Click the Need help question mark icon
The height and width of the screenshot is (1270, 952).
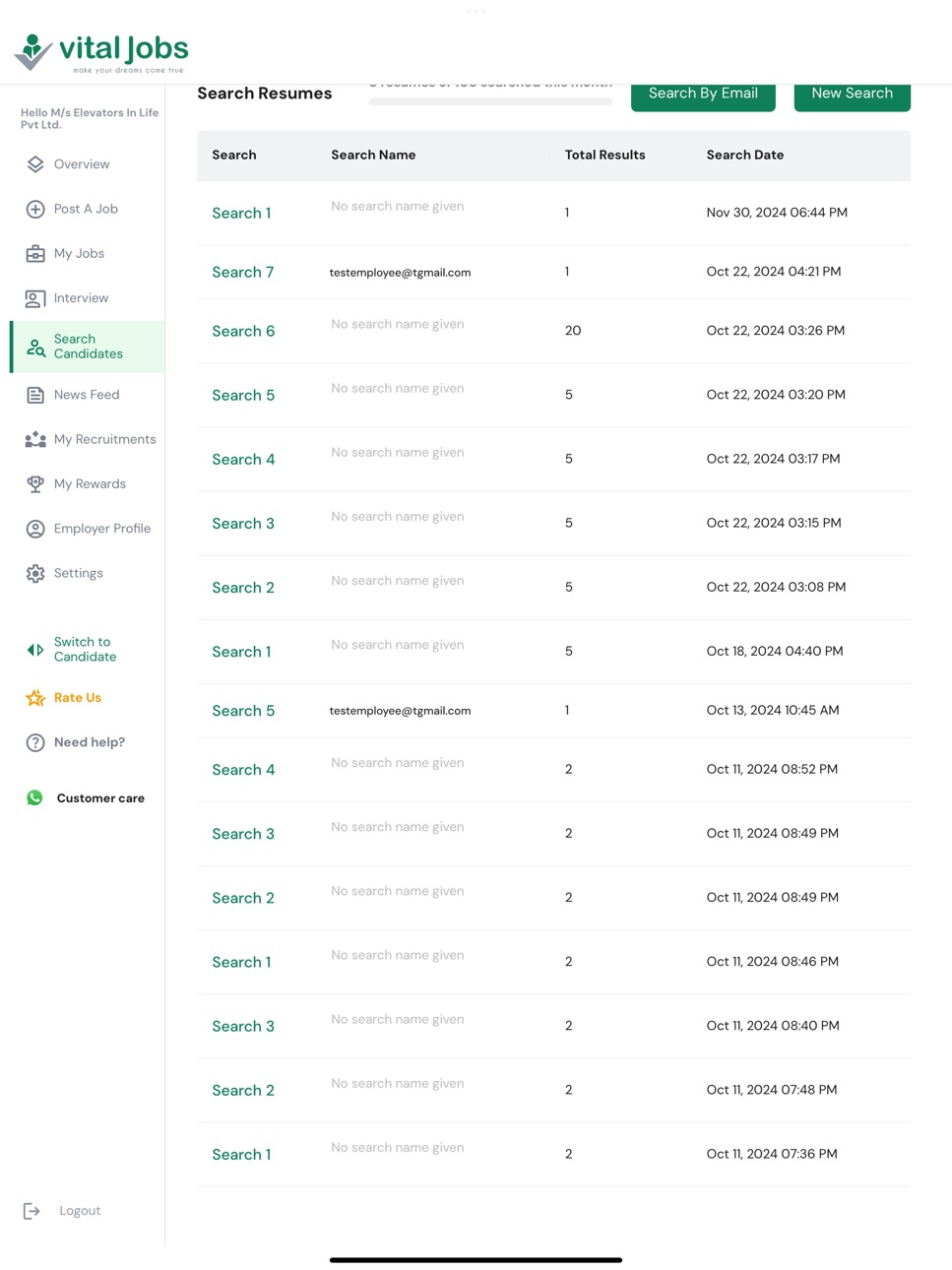(x=35, y=742)
